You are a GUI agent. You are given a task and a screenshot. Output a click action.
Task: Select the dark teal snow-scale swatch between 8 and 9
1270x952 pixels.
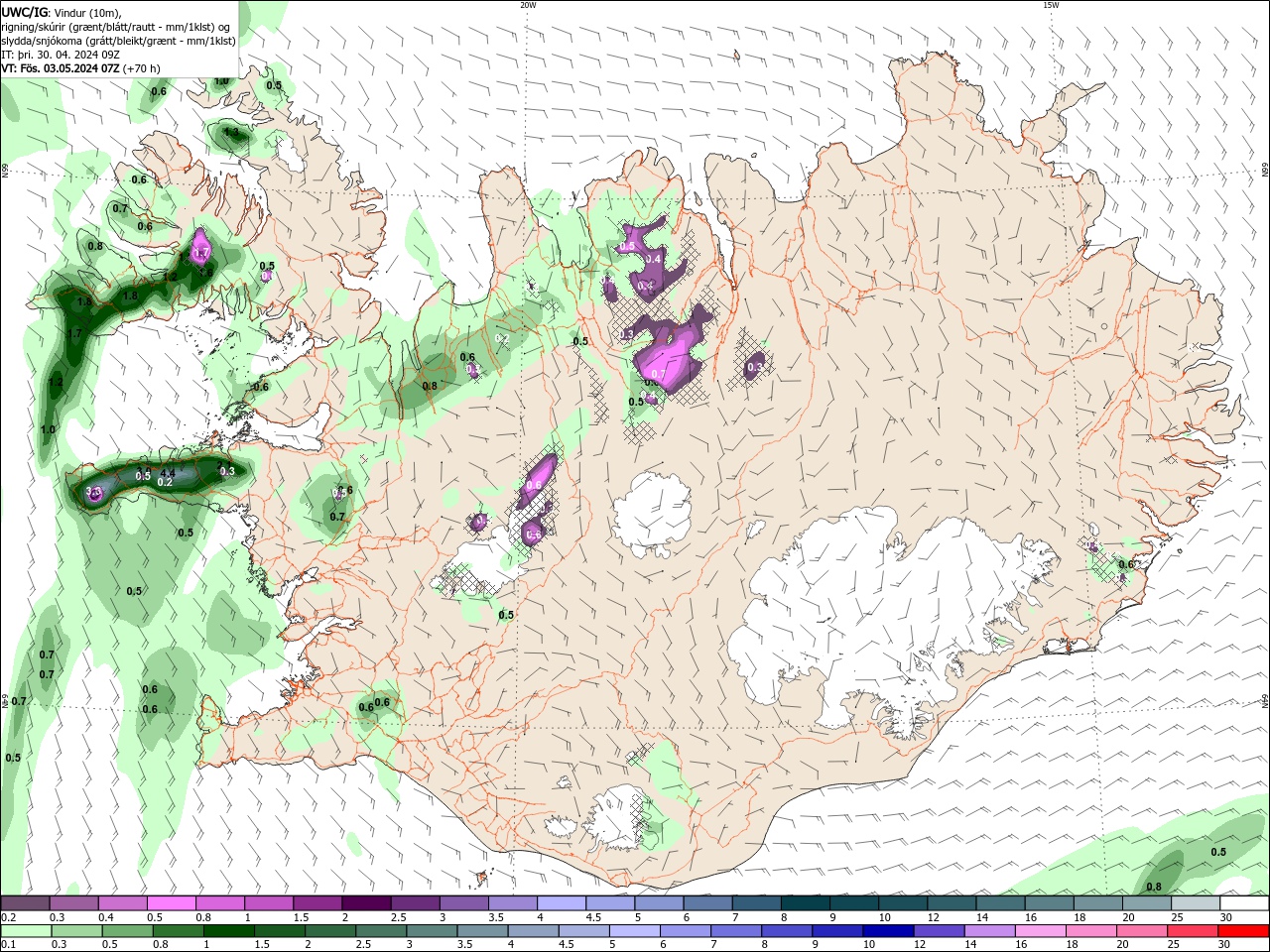pyautogui.click(x=805, y=903)
